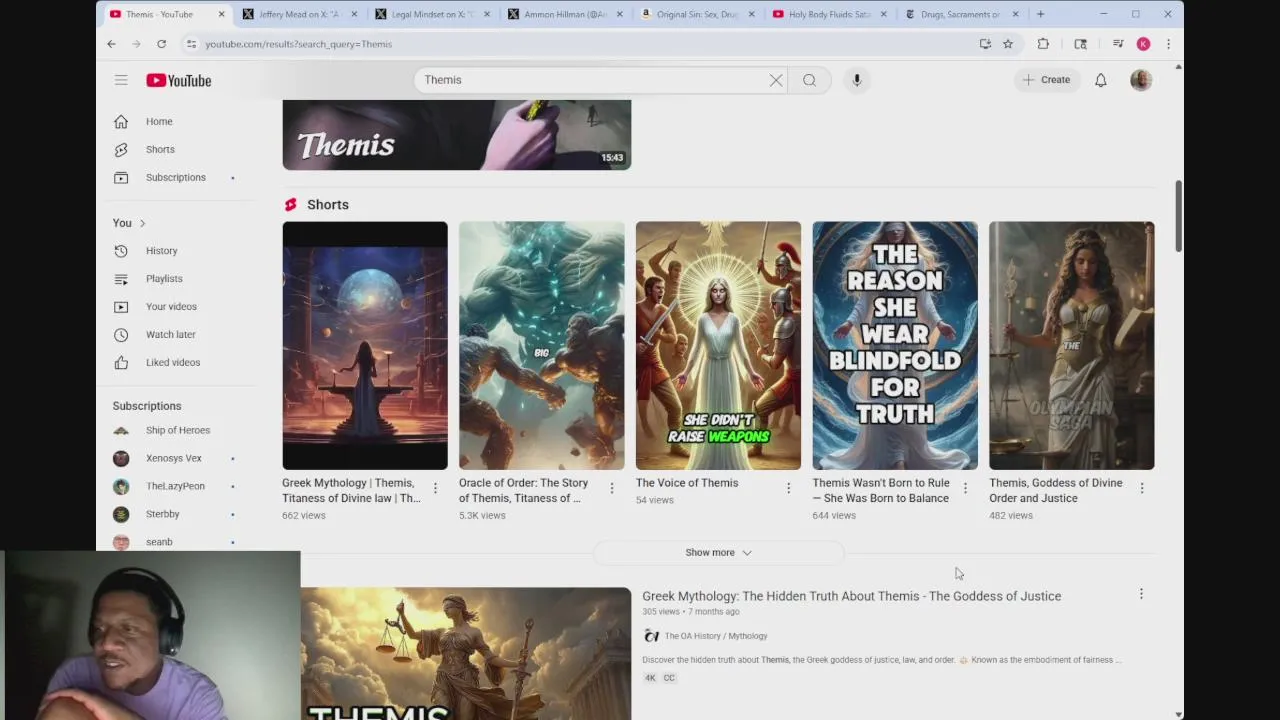The image size is (1280, 720).
Task: Open options for Oracle of Order short
Action: coord(612,488)
